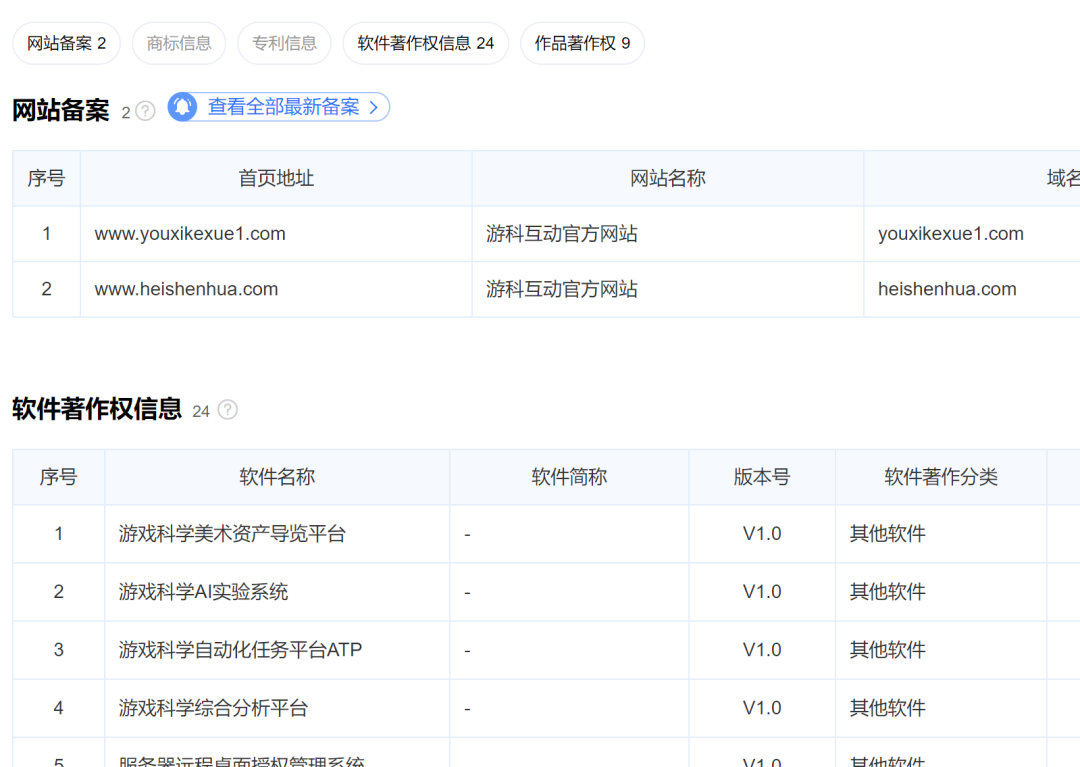
Task: Select 游戏科学AI实验系统 software name
Action: (203, 592)
